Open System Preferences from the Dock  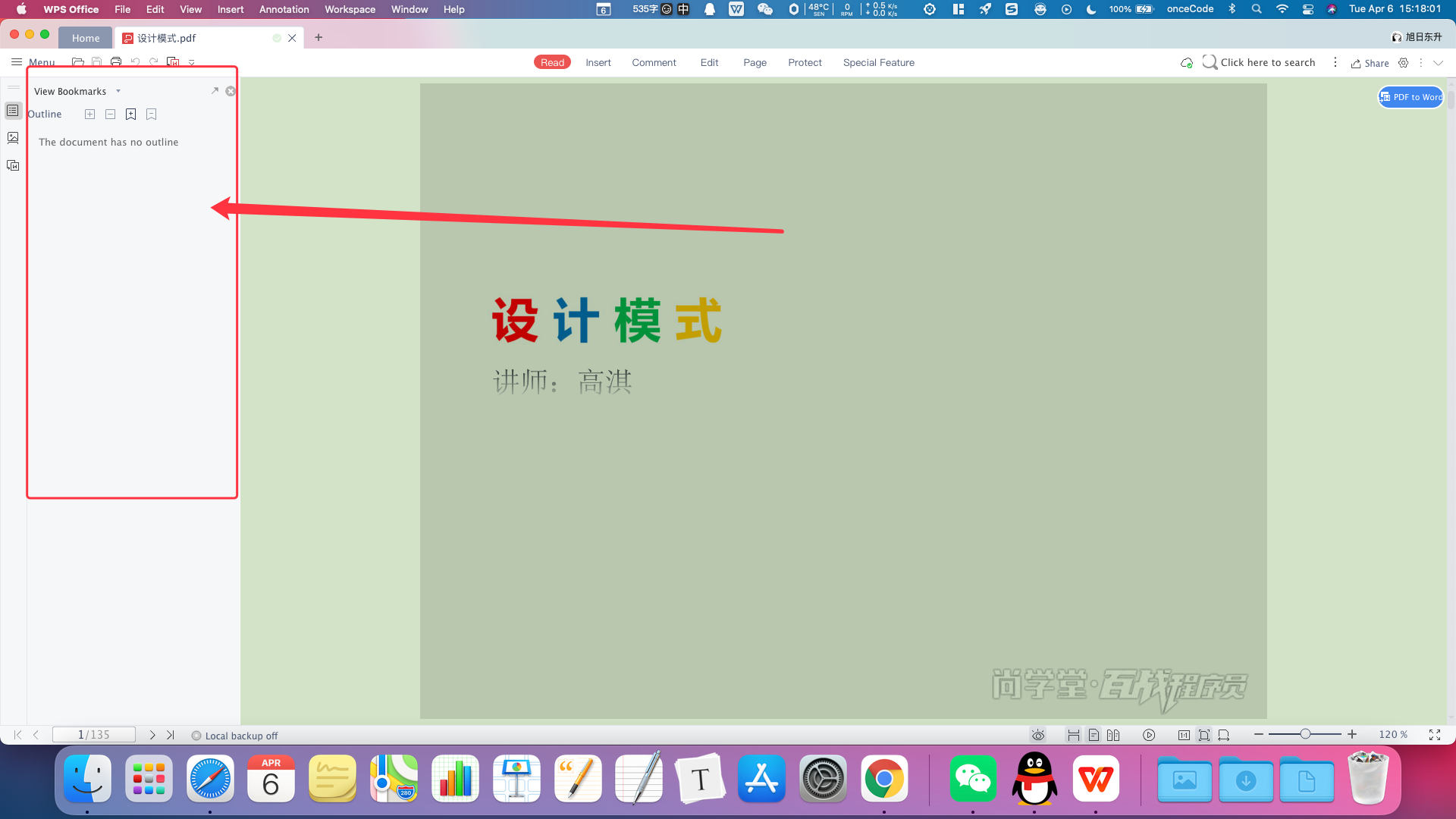[x=823, y=779]
